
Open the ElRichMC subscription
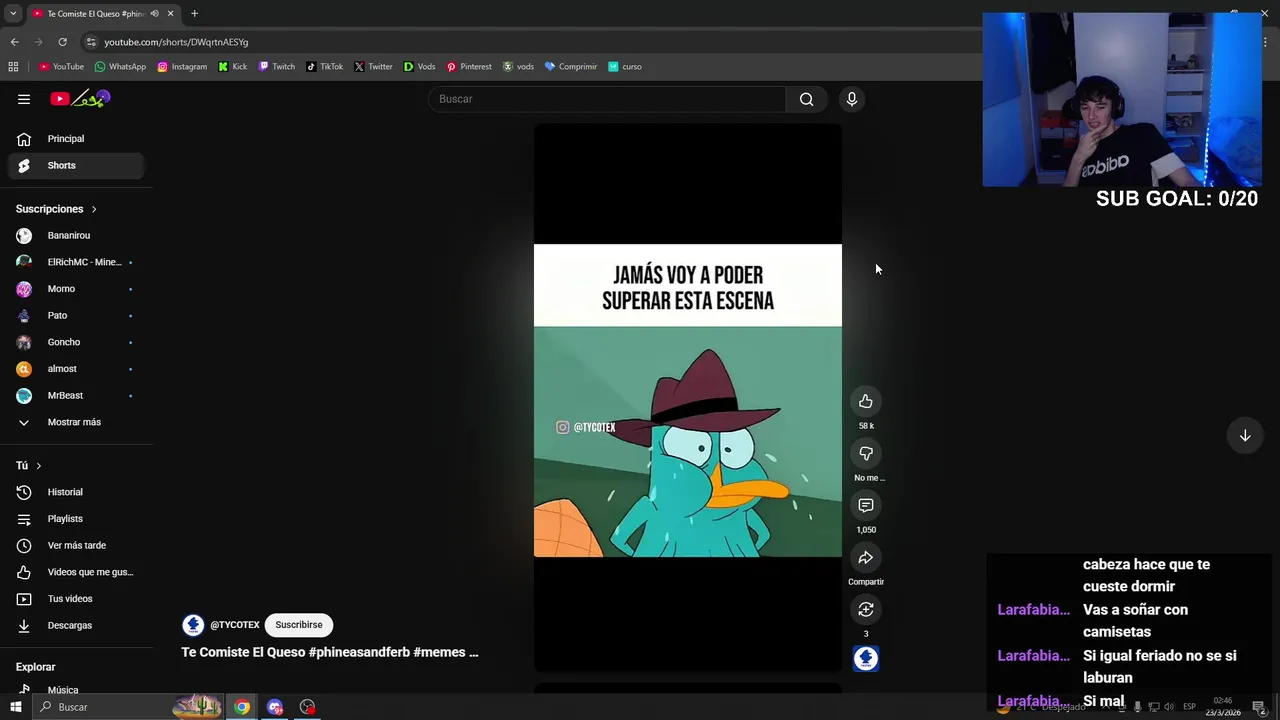[x=78, y=262]
